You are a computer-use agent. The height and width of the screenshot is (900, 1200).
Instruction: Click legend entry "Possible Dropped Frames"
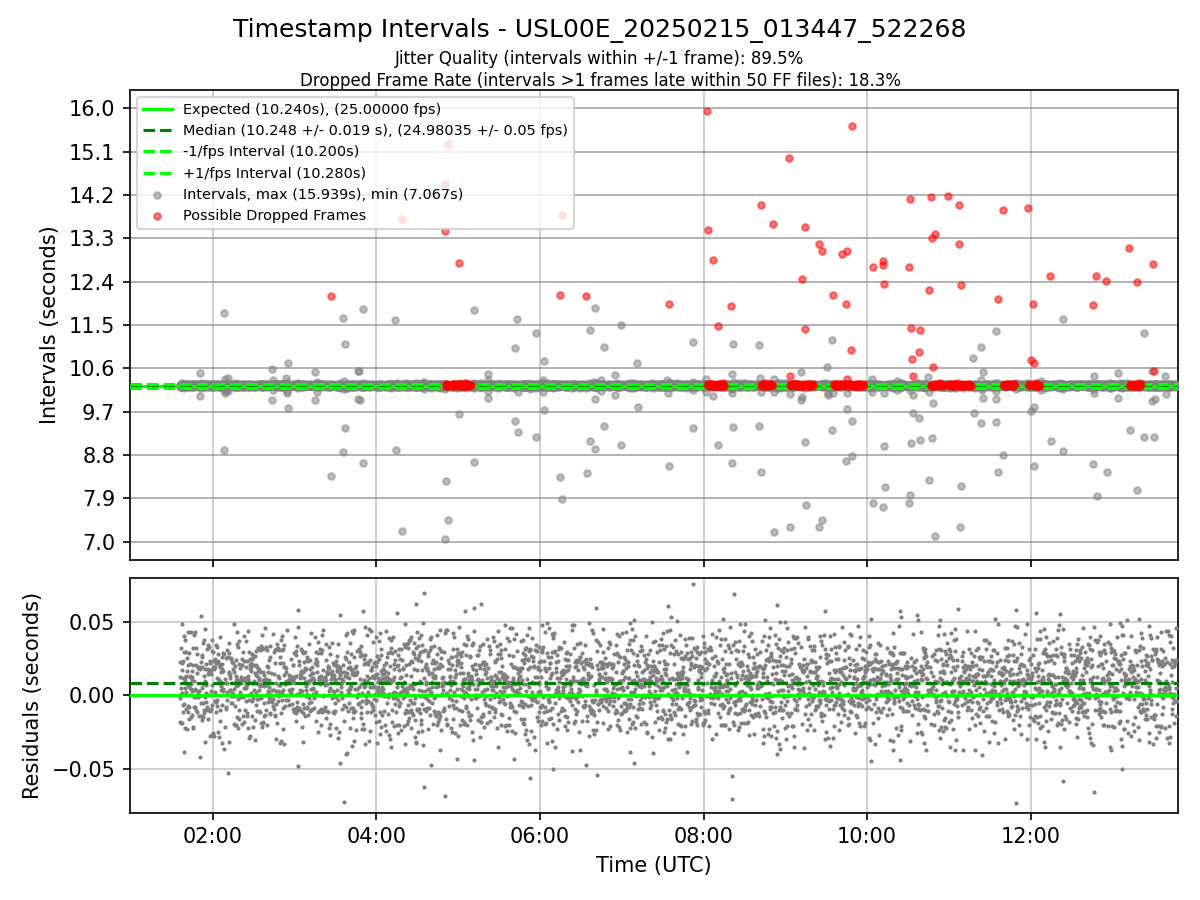(274, 215)
